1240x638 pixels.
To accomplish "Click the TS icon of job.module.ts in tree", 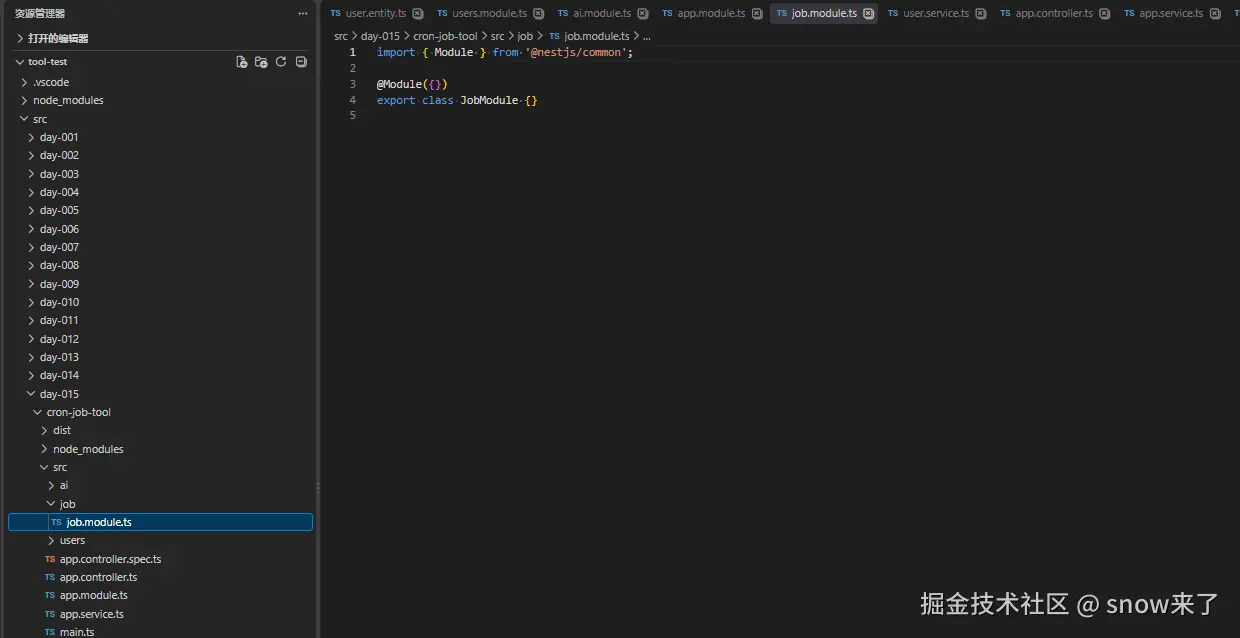I will pyautogui.click(x=56, y=522).
